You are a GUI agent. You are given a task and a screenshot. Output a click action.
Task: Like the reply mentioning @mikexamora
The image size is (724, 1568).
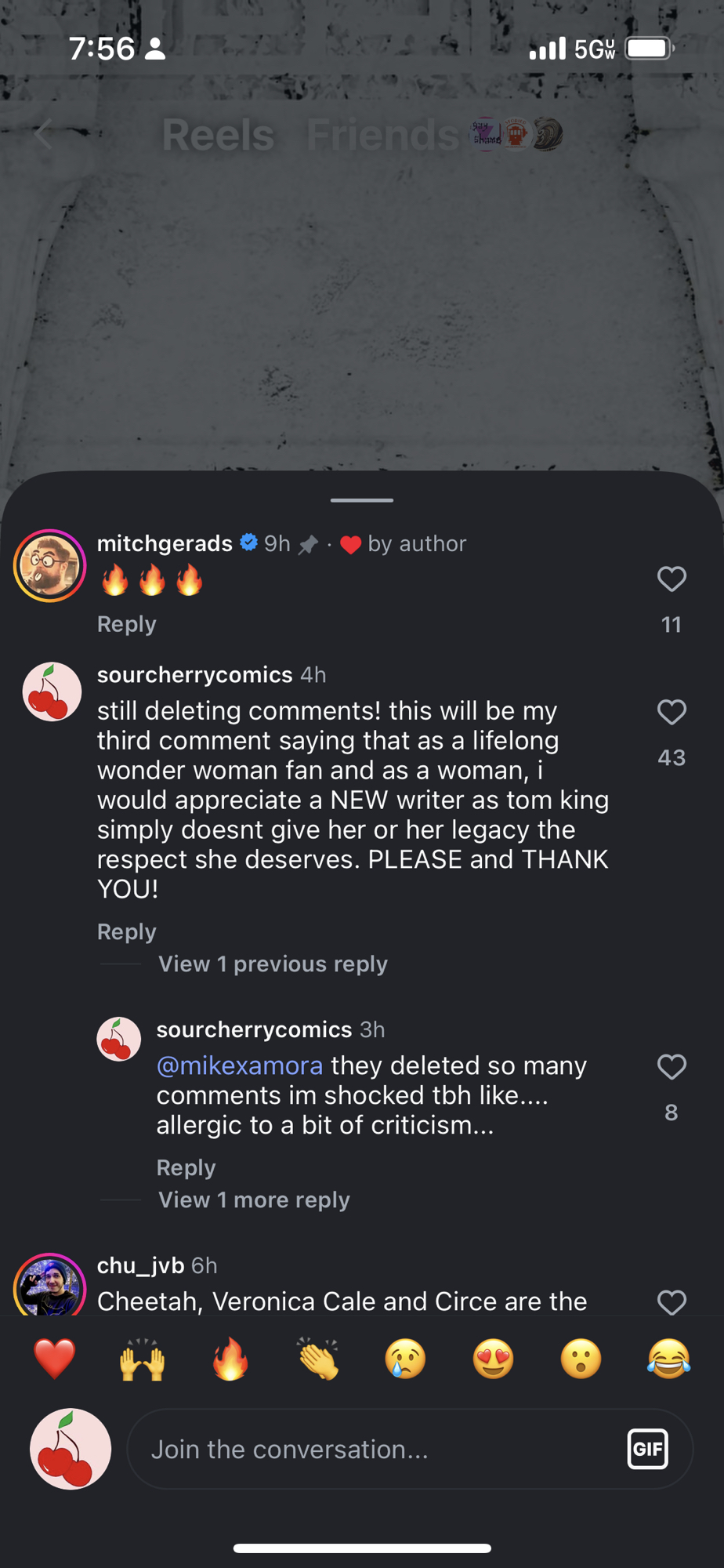point(672,1067)
